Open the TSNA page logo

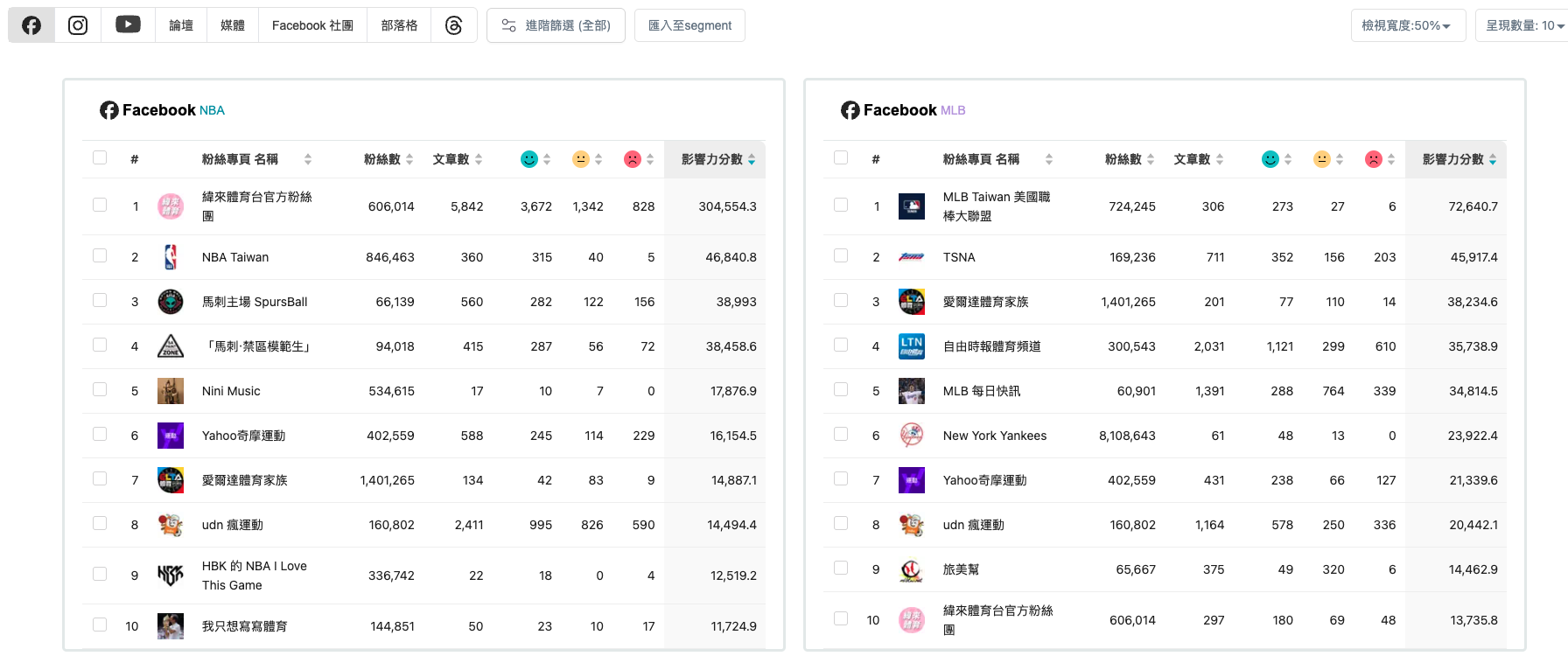912,257
